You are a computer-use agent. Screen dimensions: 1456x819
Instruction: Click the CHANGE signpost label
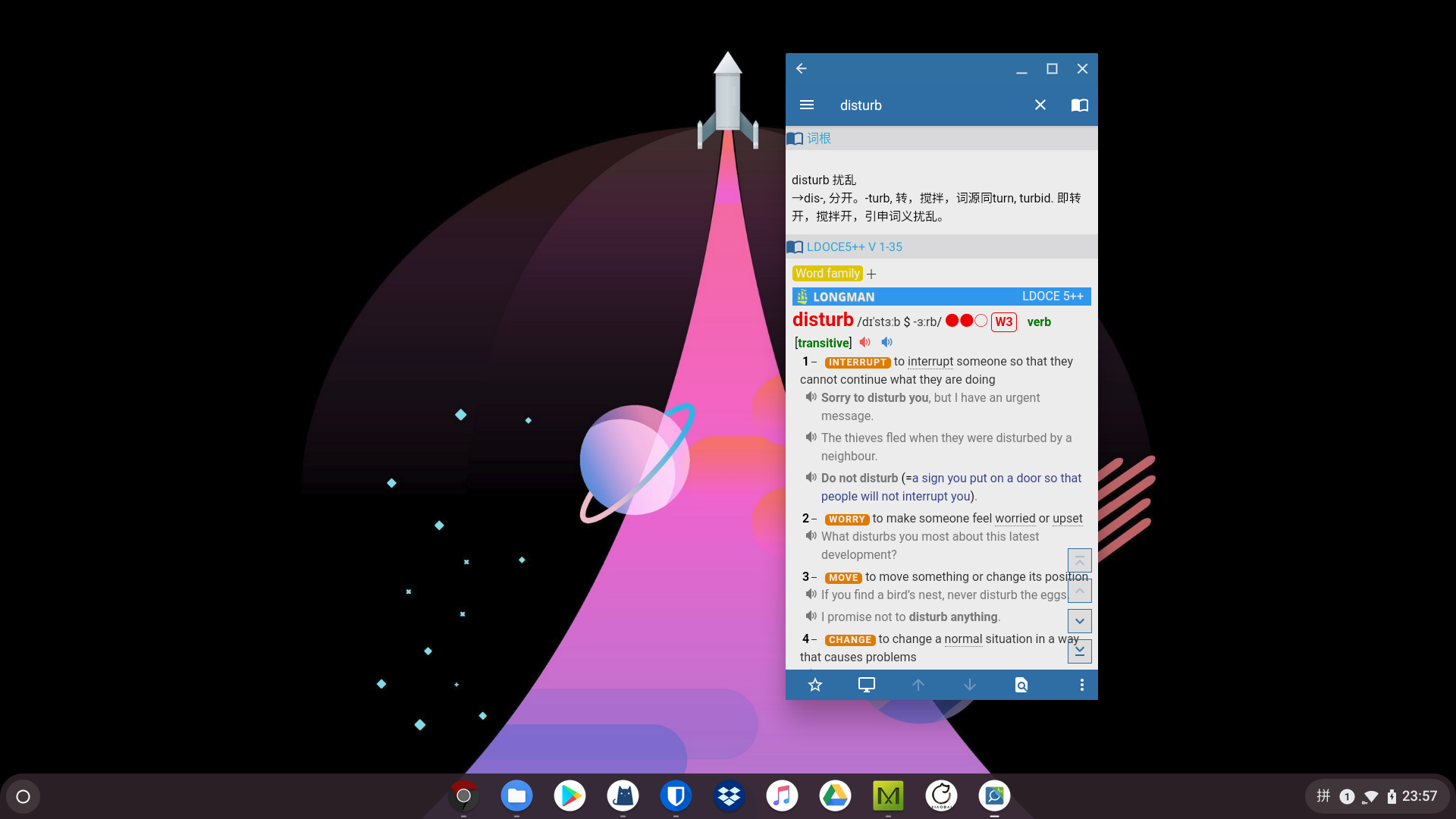pos(850,640)
